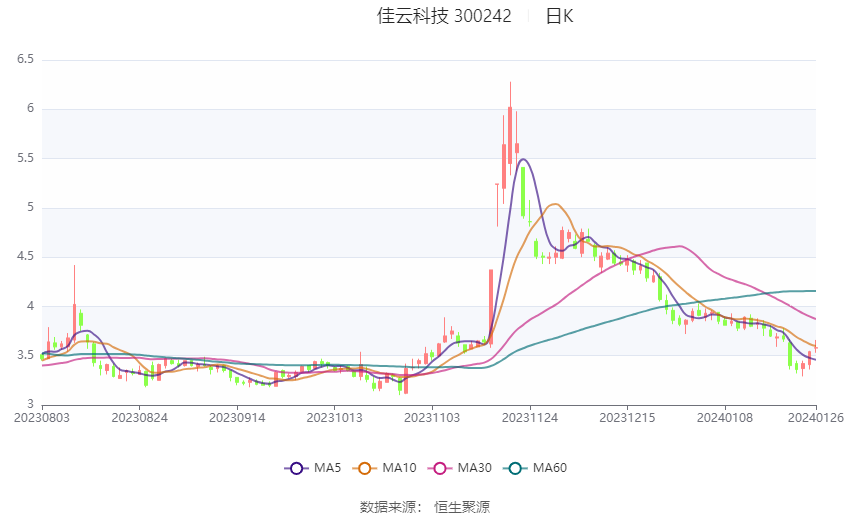Select the 20240126 date axis label
Screen dimensions: 850x517
(815, 418)
